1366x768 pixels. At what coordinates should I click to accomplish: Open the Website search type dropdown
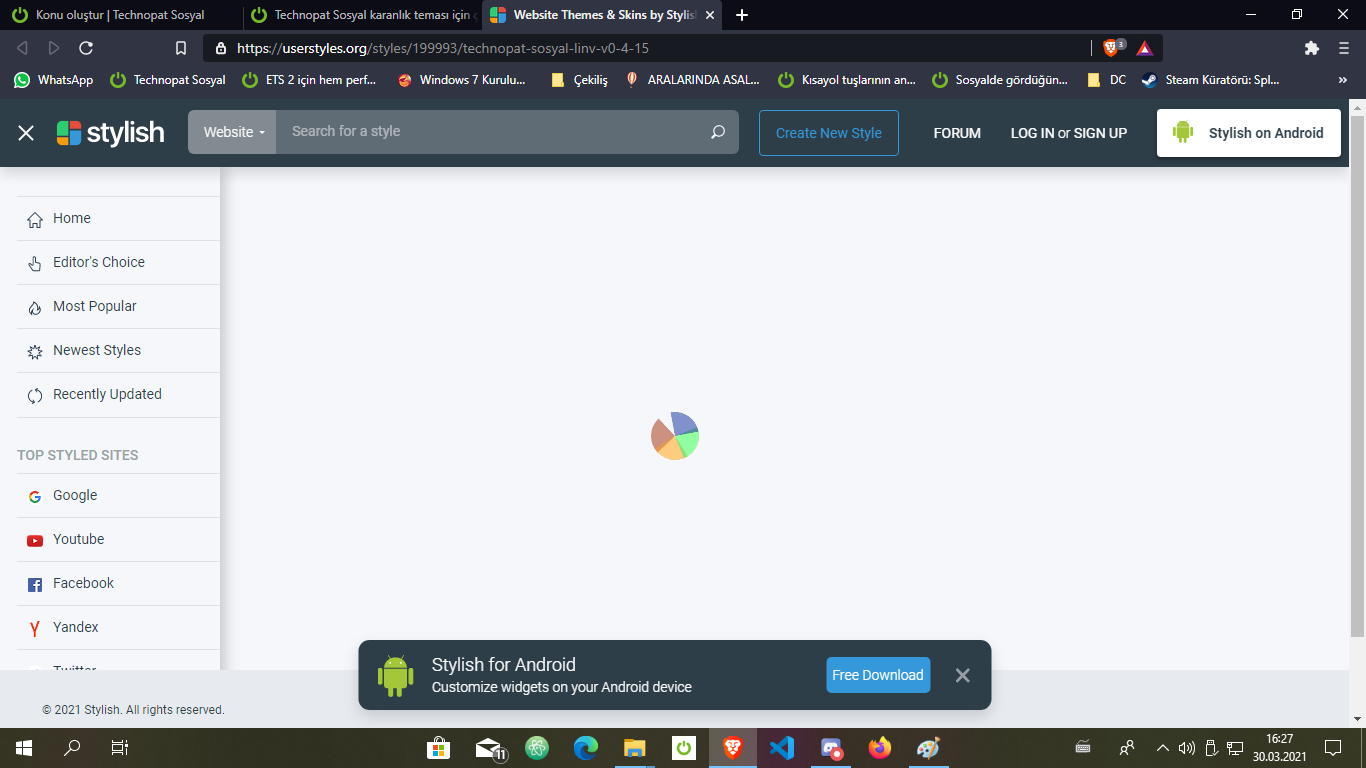[233, 132]
